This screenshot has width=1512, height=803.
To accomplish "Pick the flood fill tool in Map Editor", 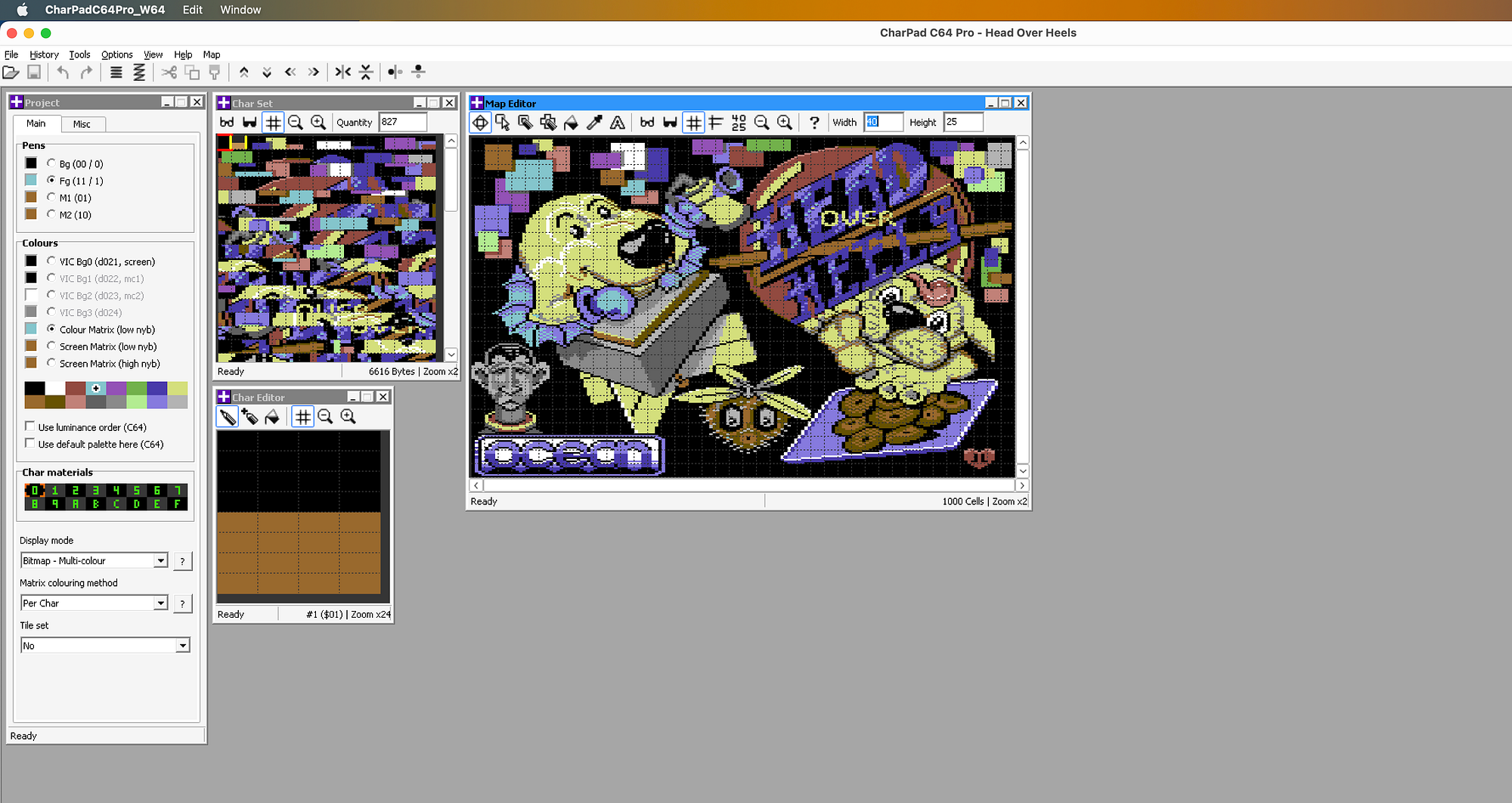I will (572, 122).
